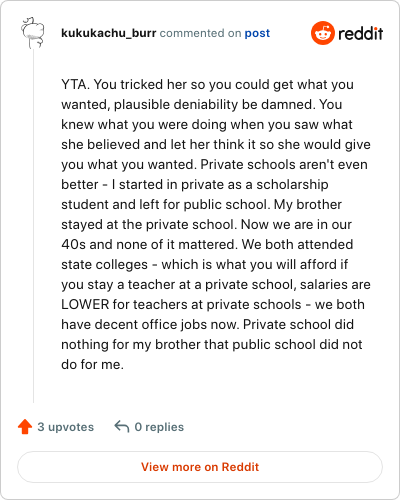Screen dimensions: 400x500
Task: Click the orange Reddit Snoo logo
Action: click(322, 33)
